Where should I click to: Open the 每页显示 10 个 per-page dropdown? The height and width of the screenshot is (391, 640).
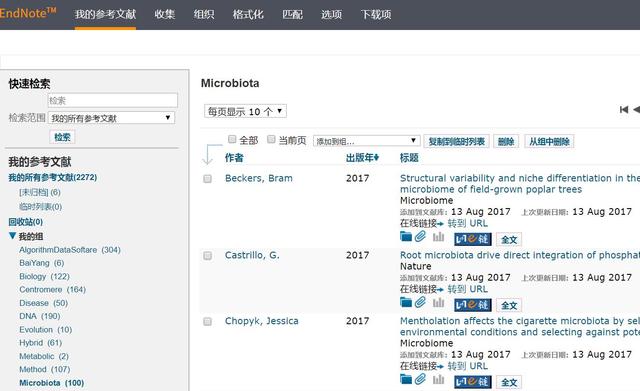tap(245, 111)
